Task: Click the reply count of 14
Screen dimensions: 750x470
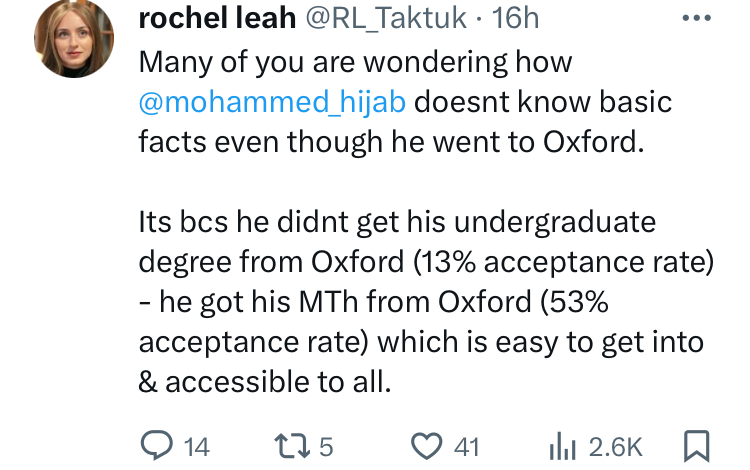Action: point(197,446)
